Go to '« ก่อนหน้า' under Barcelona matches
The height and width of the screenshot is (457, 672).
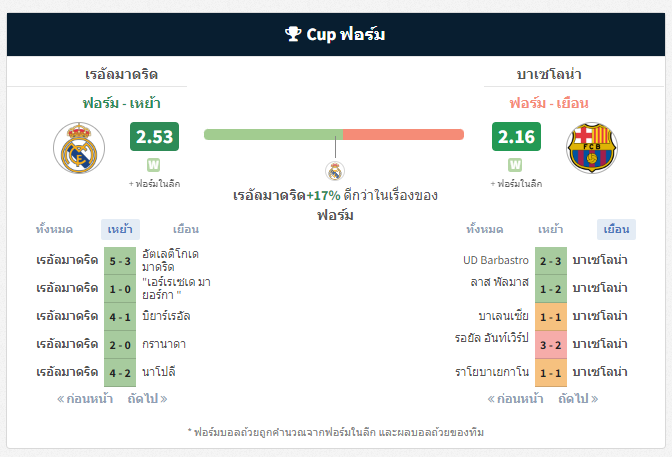515,399
